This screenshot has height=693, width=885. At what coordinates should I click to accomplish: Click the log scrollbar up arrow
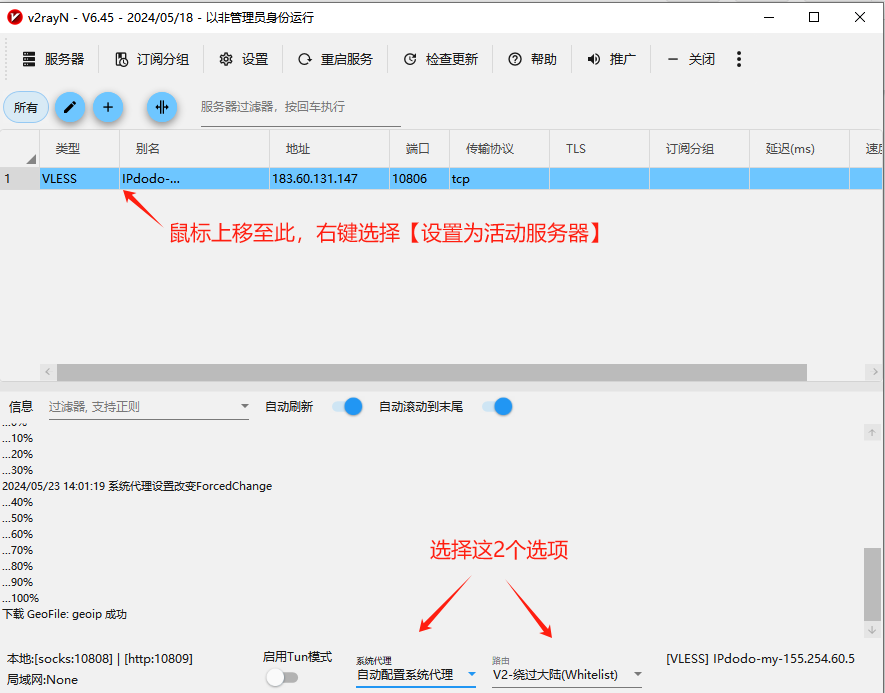click(872, 433)
